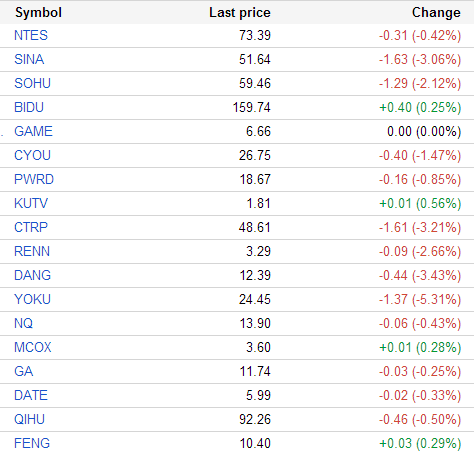
Task: Click change value -1.63 (-3.06%)
Action: pos(420,59)
